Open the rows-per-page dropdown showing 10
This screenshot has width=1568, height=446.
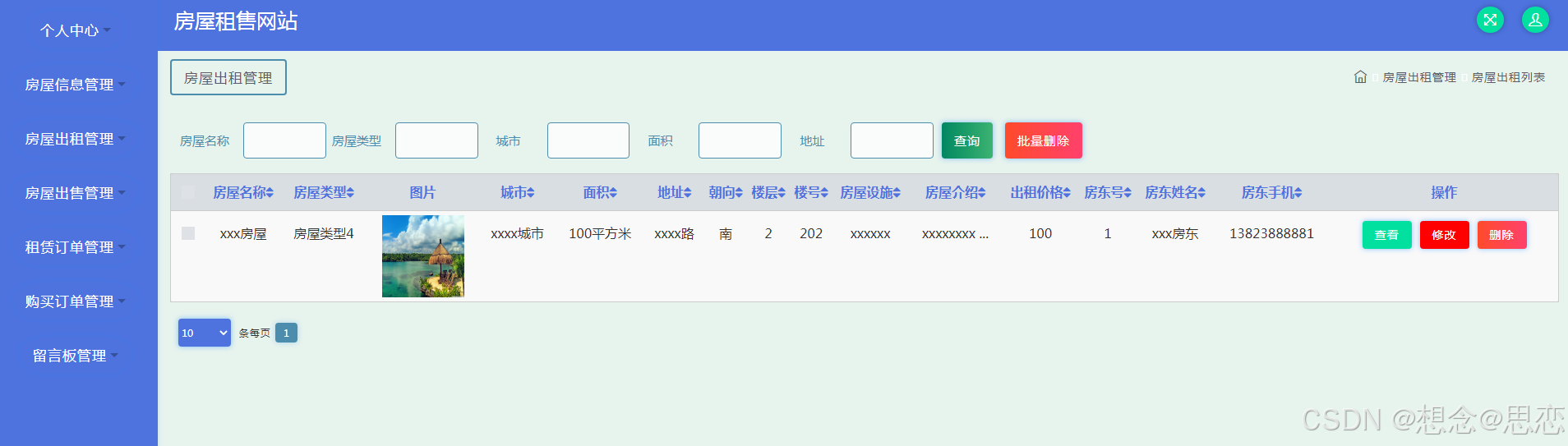tap(205, 333)
